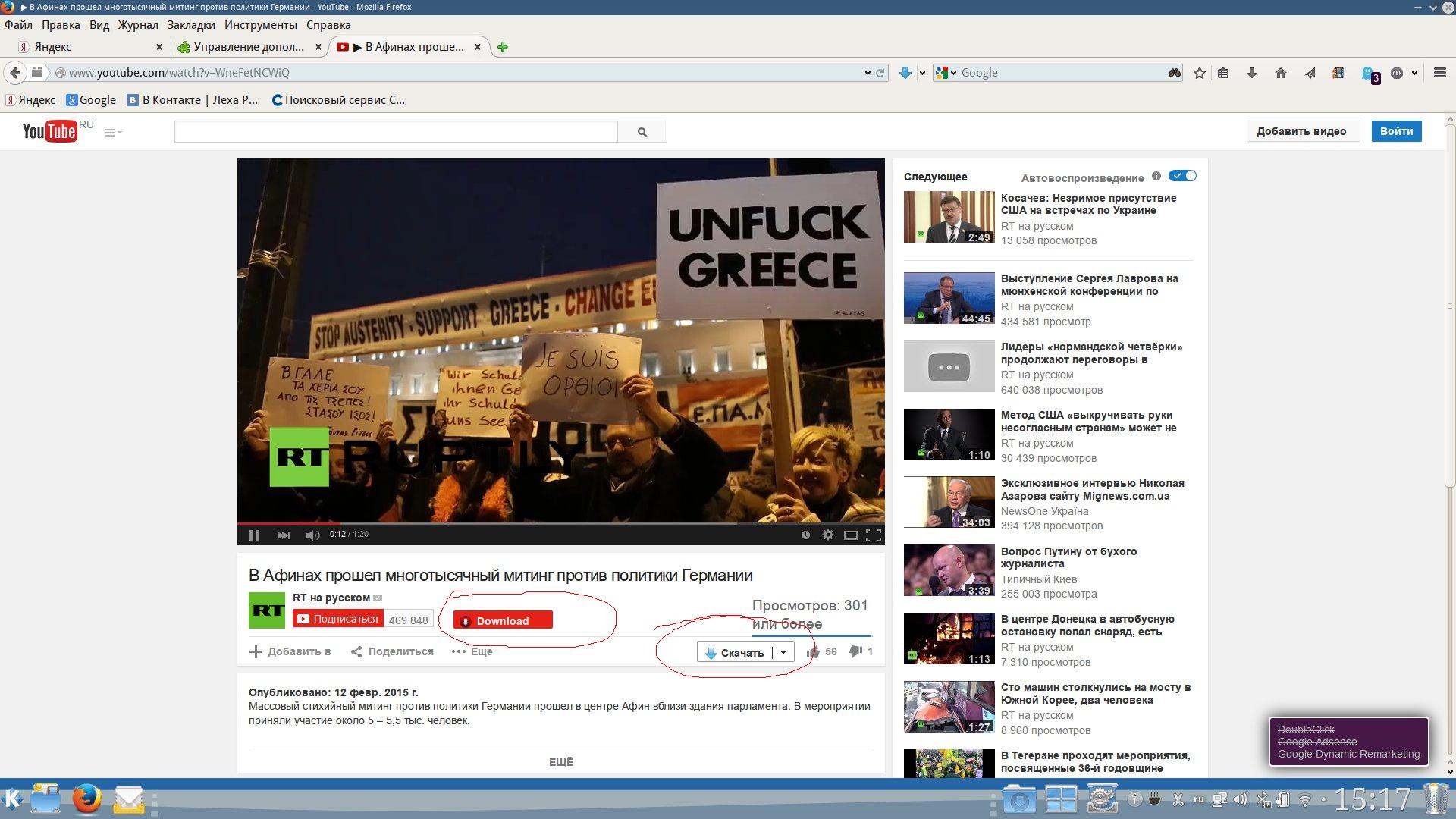Open the Firefox home page icon
1456x819 pixels.
tap(1281, 73)
